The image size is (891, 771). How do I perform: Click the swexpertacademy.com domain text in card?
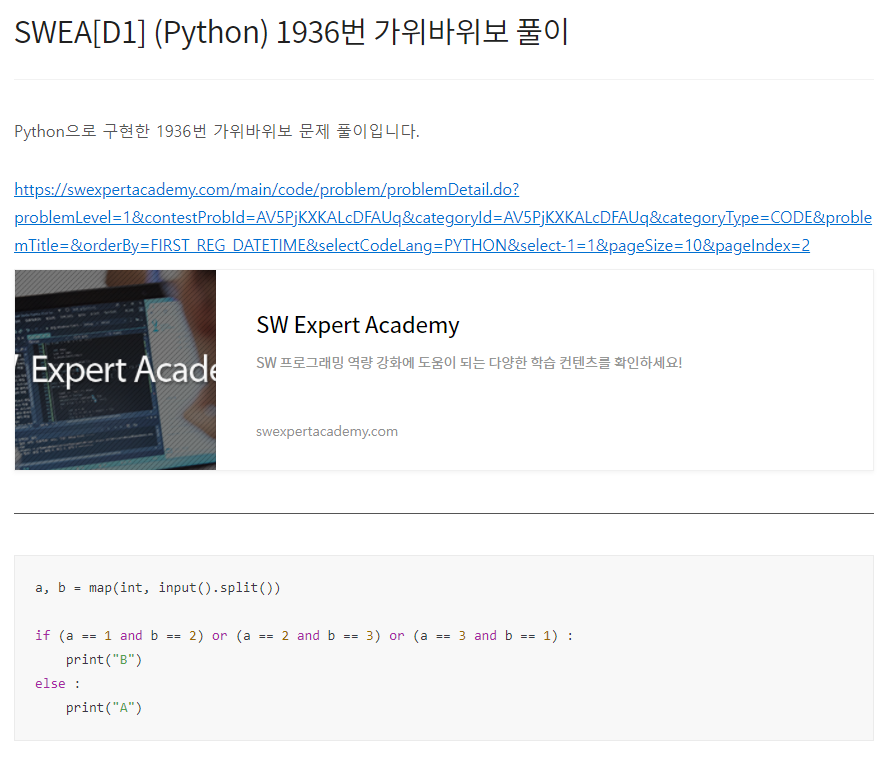327,431
